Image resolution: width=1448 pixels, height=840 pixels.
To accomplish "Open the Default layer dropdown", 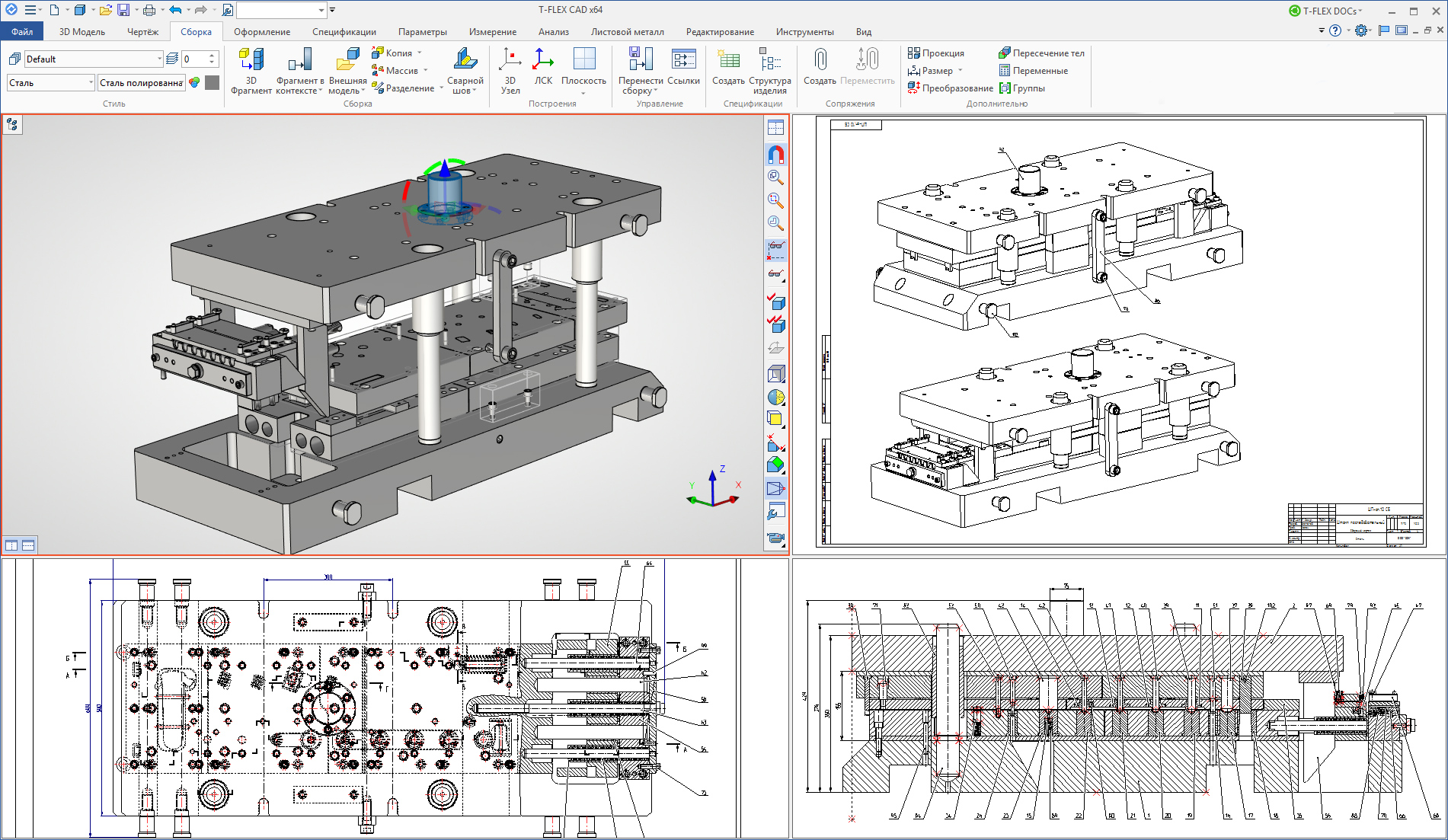I will [x=159, y=59].
